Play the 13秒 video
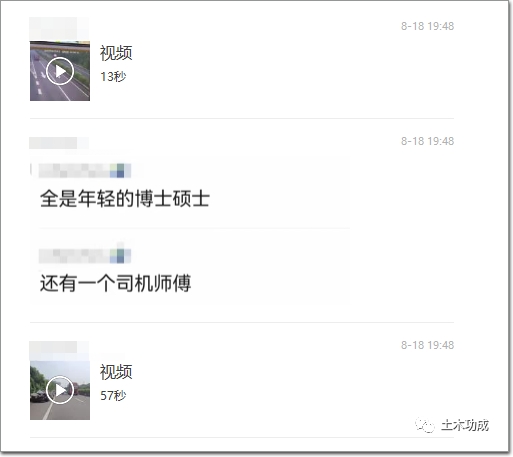Image resolution: width=513 pixels, height=457 pixels. coord(60,71)
